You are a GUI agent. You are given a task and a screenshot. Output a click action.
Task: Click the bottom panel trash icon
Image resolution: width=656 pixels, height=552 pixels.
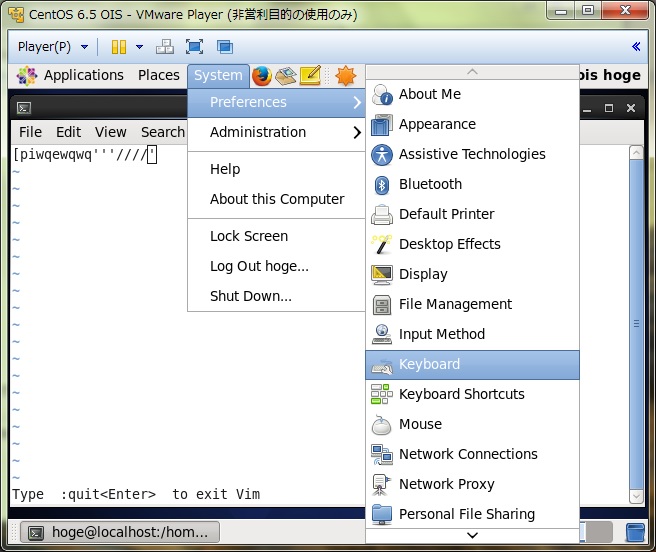[635, 532]
